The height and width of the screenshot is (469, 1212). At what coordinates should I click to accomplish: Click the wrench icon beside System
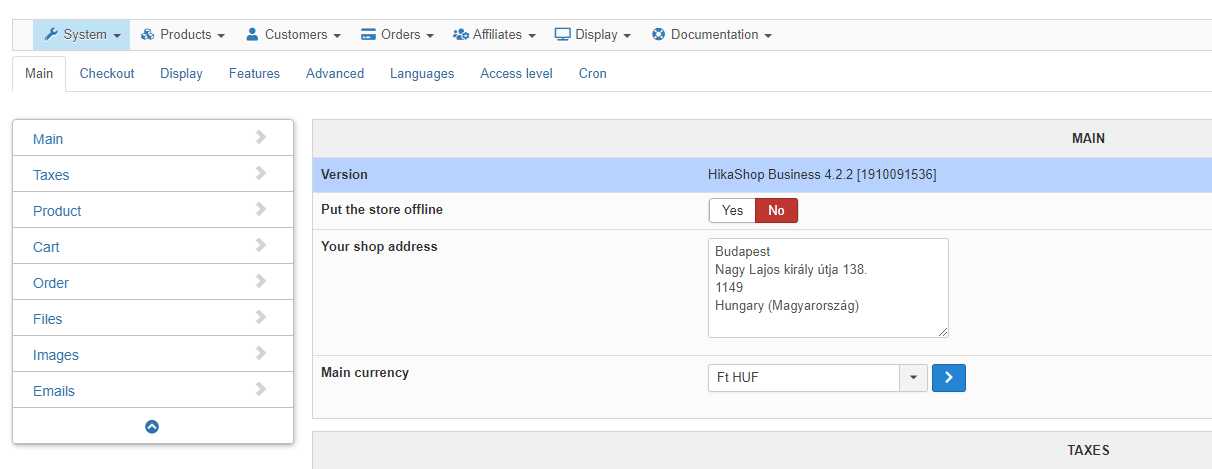(51, 34)
